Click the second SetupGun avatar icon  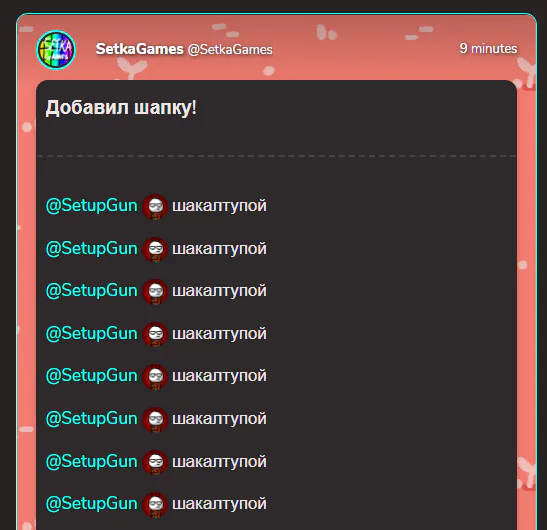point(155,249)
